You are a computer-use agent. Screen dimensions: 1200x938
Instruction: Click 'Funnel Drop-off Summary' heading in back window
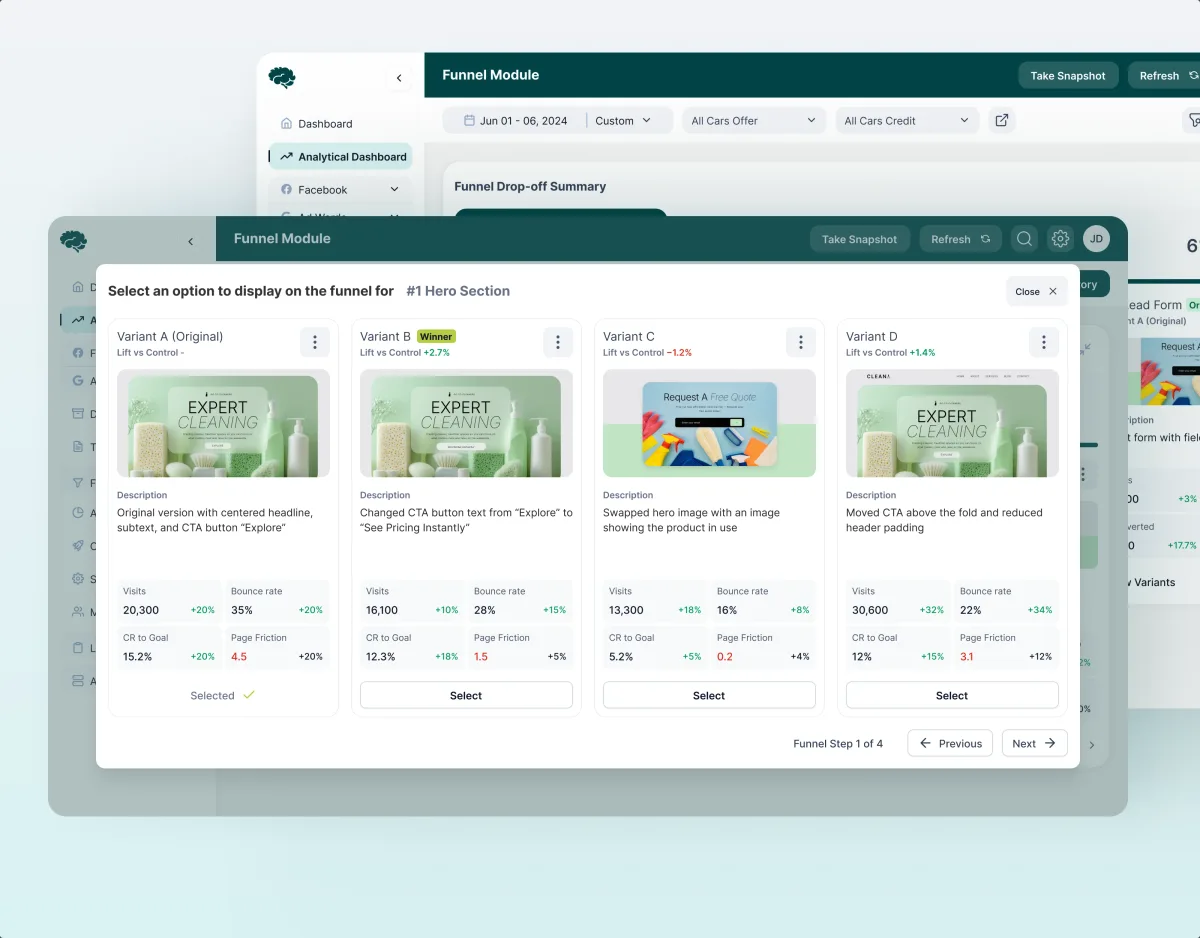530,186
